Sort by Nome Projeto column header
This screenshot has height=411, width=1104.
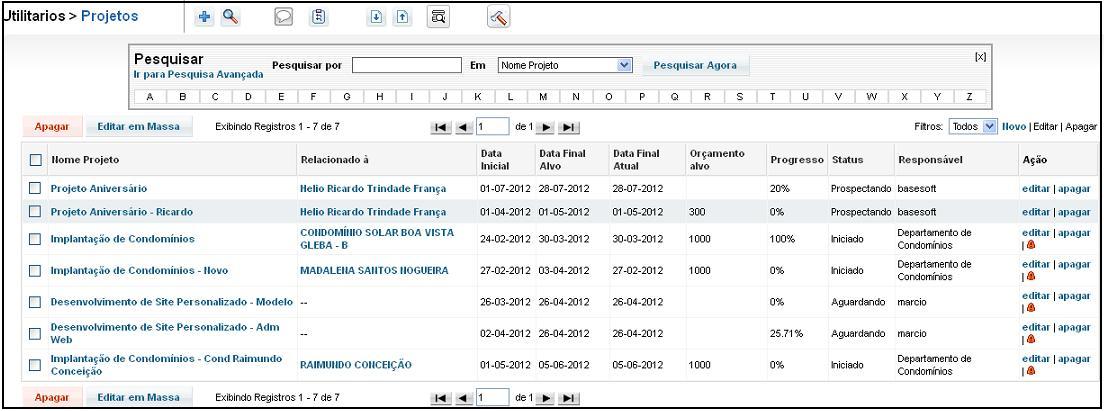[x=85, y=160]
